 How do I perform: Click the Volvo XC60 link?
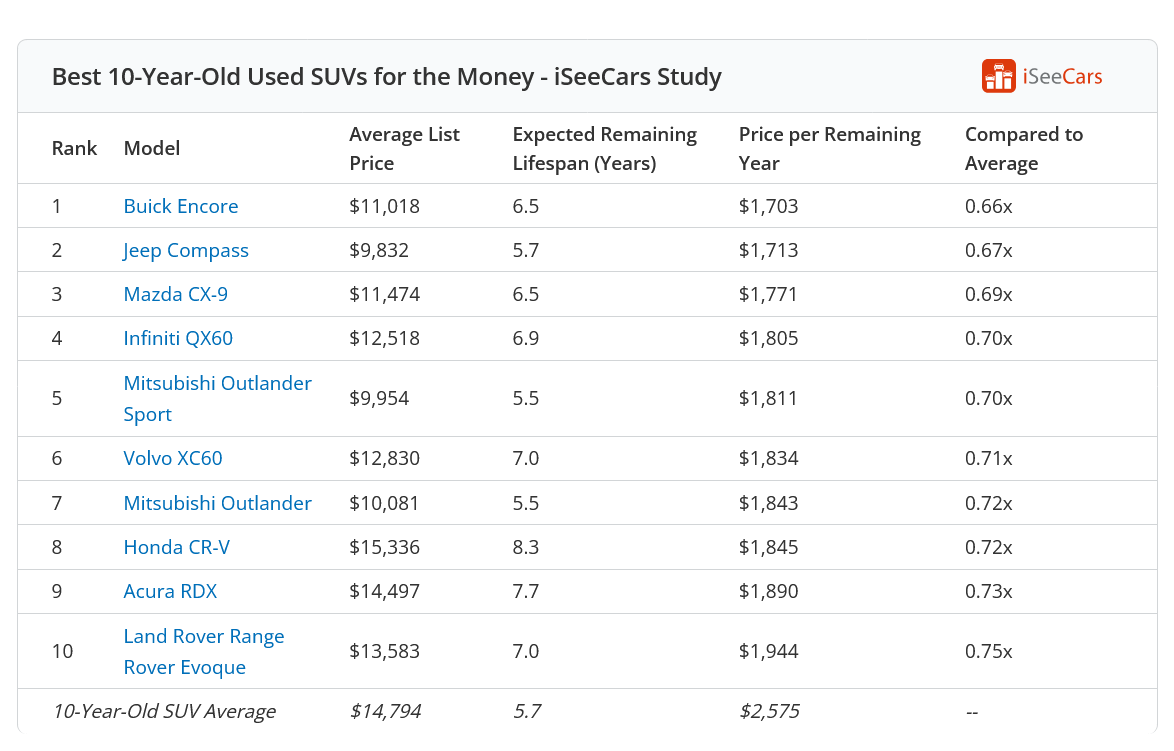173,458
